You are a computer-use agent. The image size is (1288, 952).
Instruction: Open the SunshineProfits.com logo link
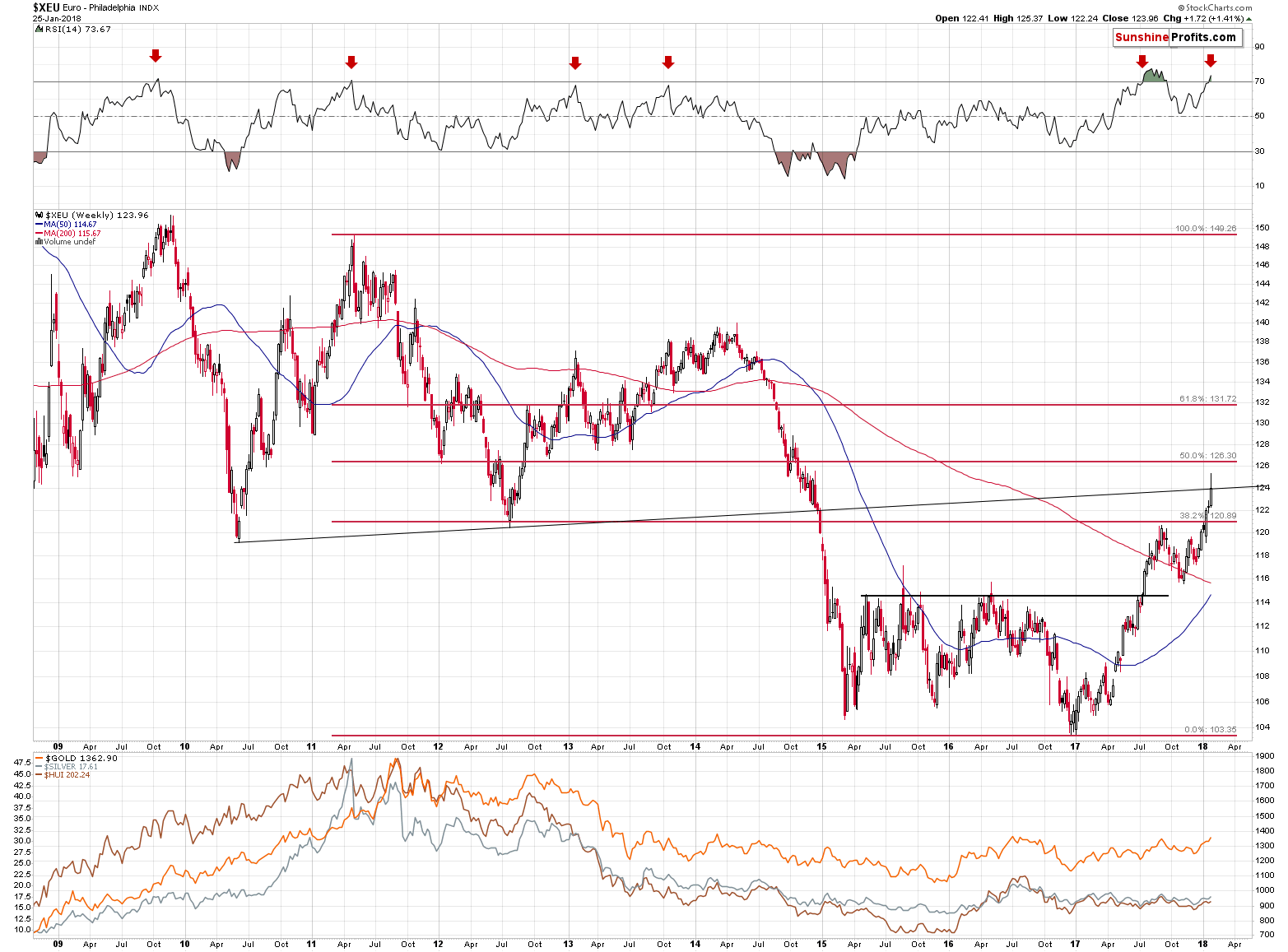coord(1175,37)
